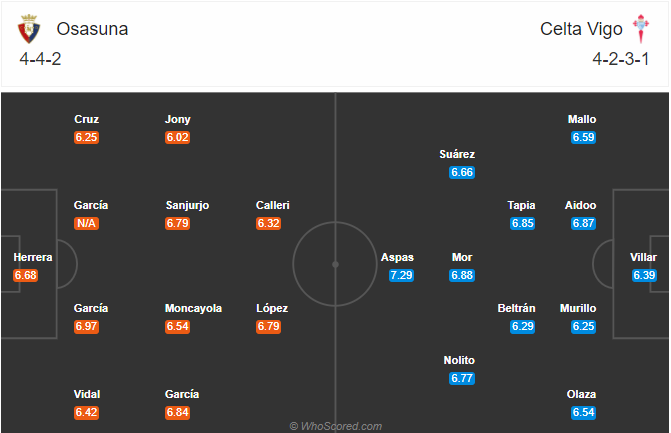Select Villar's 6.39 rating badge

(x=644, y=275)
